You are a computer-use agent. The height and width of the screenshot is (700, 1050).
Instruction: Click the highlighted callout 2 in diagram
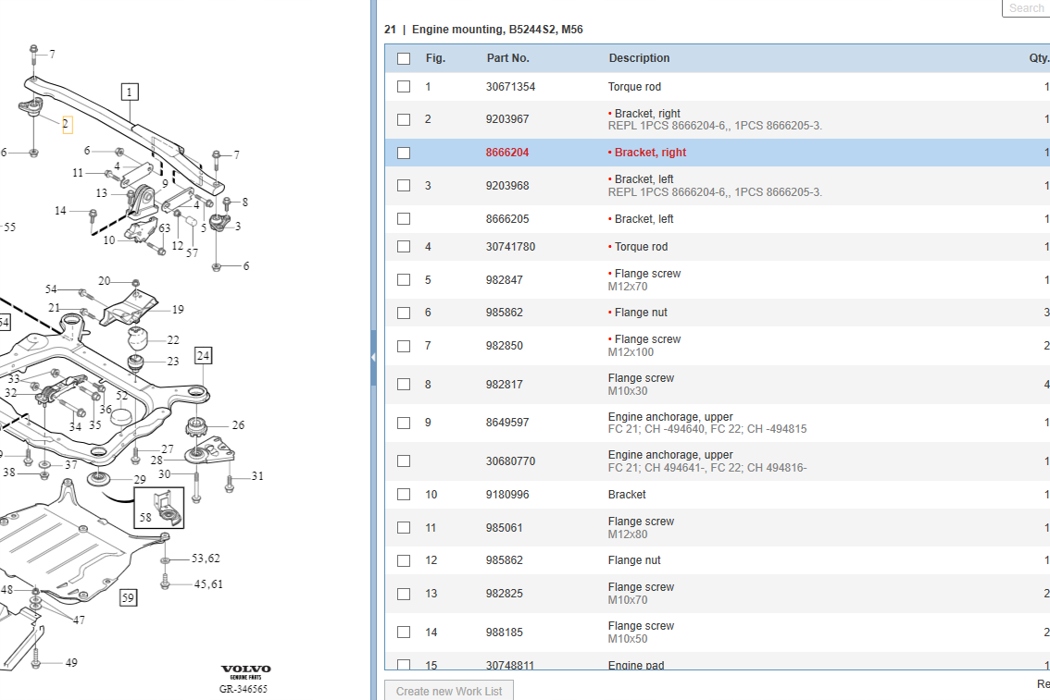66,124
